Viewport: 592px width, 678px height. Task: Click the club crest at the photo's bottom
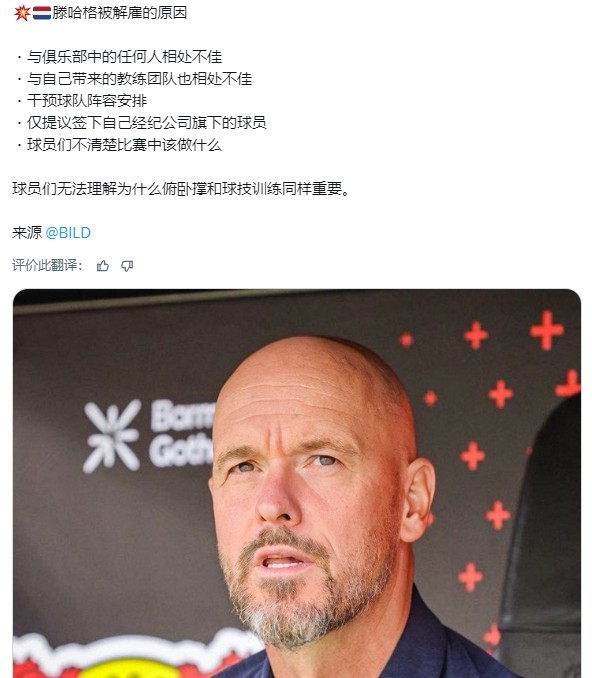point(130,657)
